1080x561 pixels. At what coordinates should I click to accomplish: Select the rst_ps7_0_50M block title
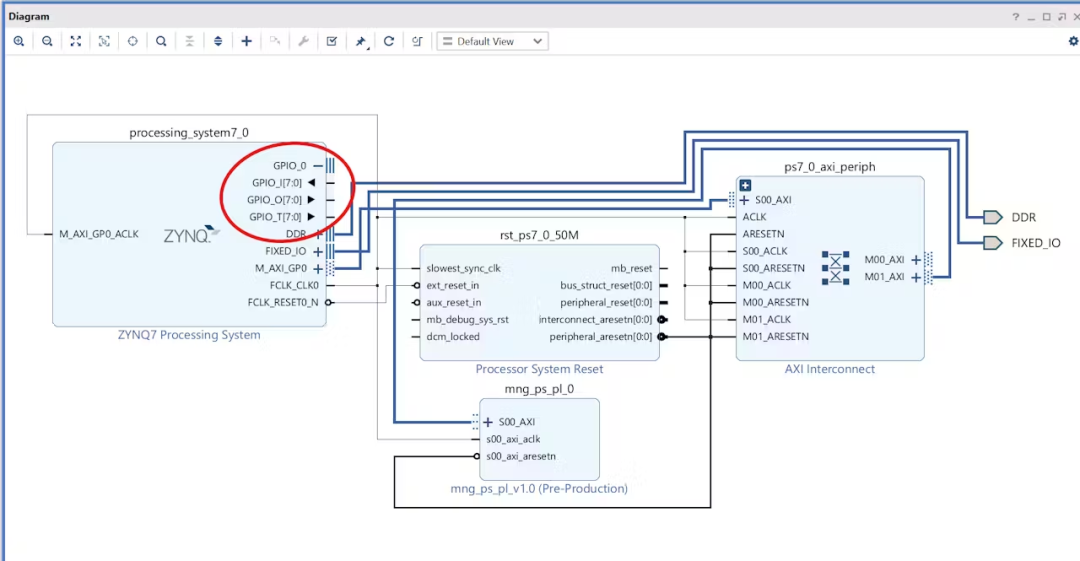tap(539, 235)
